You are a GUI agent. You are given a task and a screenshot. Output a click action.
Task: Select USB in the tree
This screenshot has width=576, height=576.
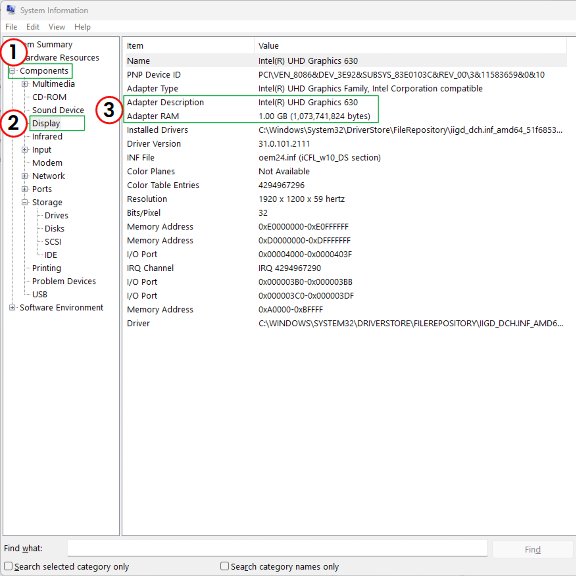coord(40,294)
